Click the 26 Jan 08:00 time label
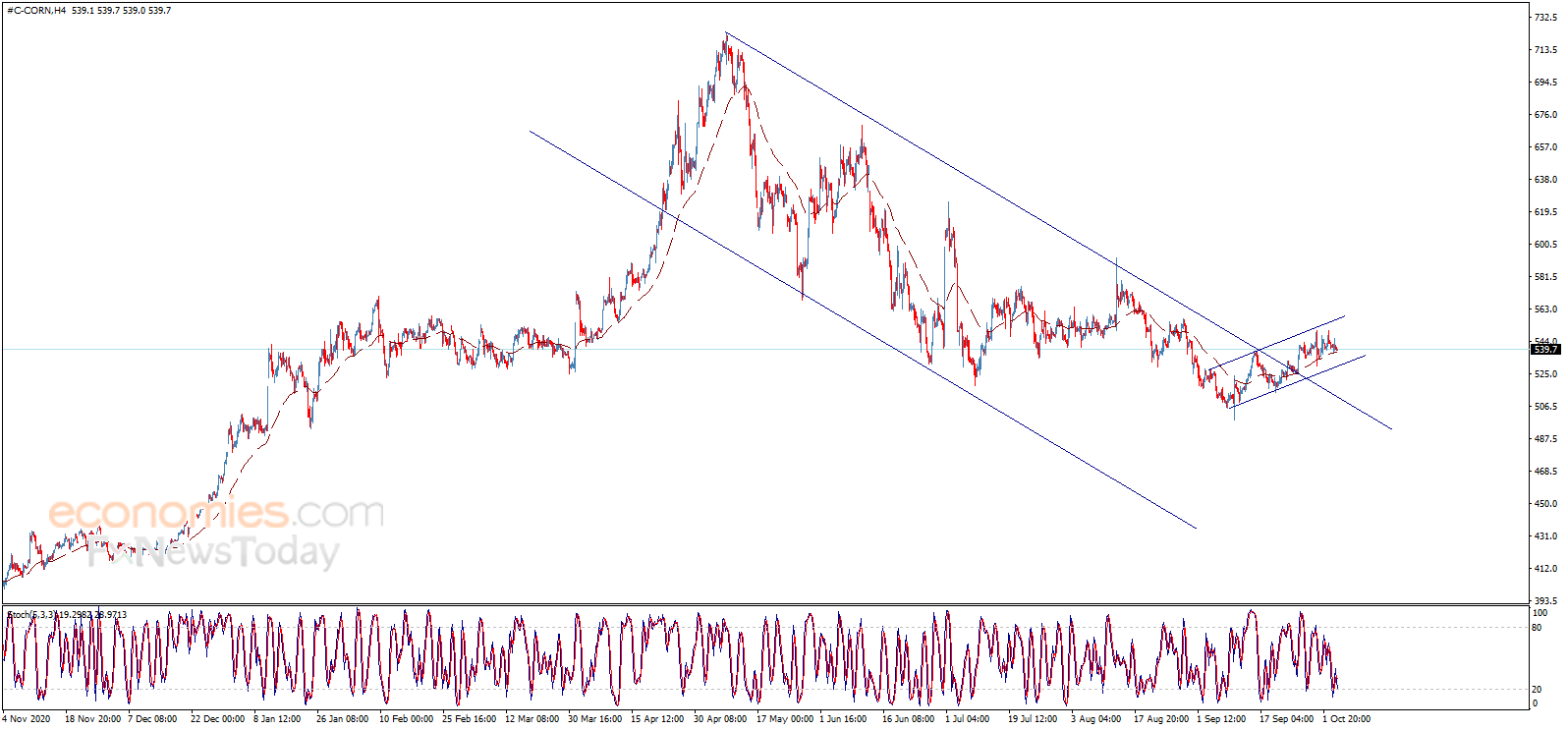This screenshot has height=730, width=1568. point(342,718)
